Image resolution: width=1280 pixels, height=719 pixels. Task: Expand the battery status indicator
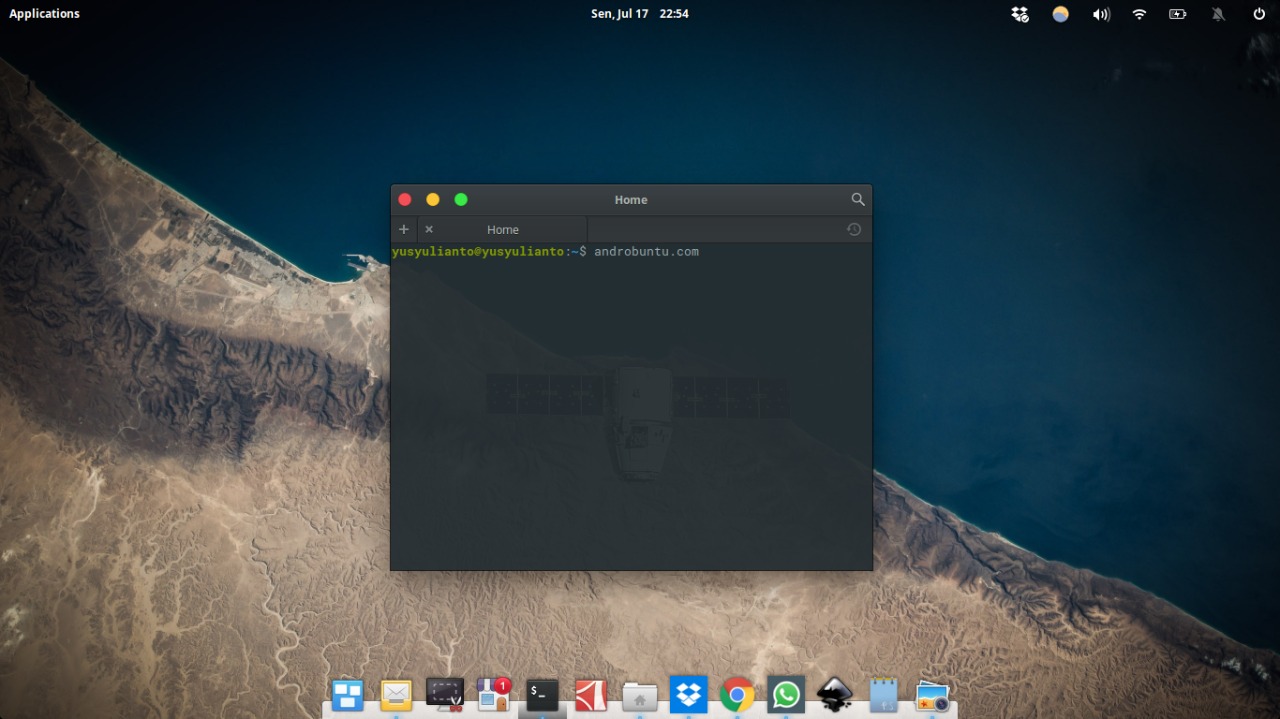[1177, 14]
